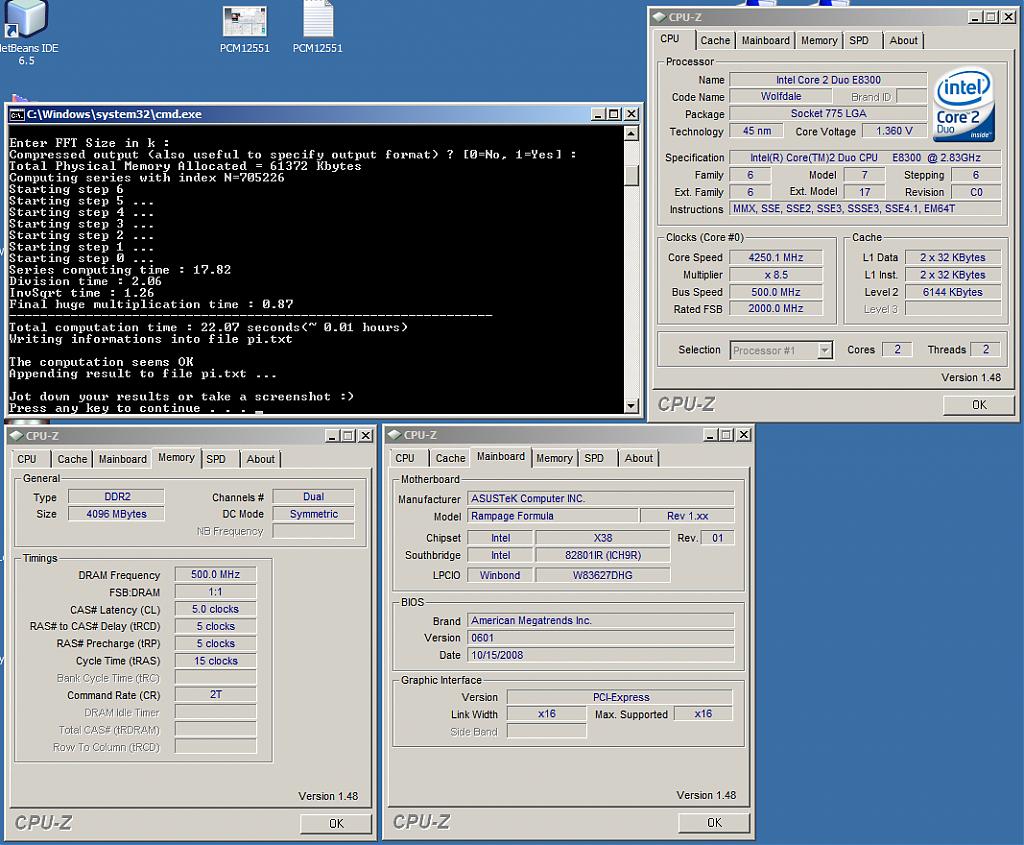Click the cmd scrollbar up arrow
Viewport: 1024px width, 845px height.
[631, 134]
